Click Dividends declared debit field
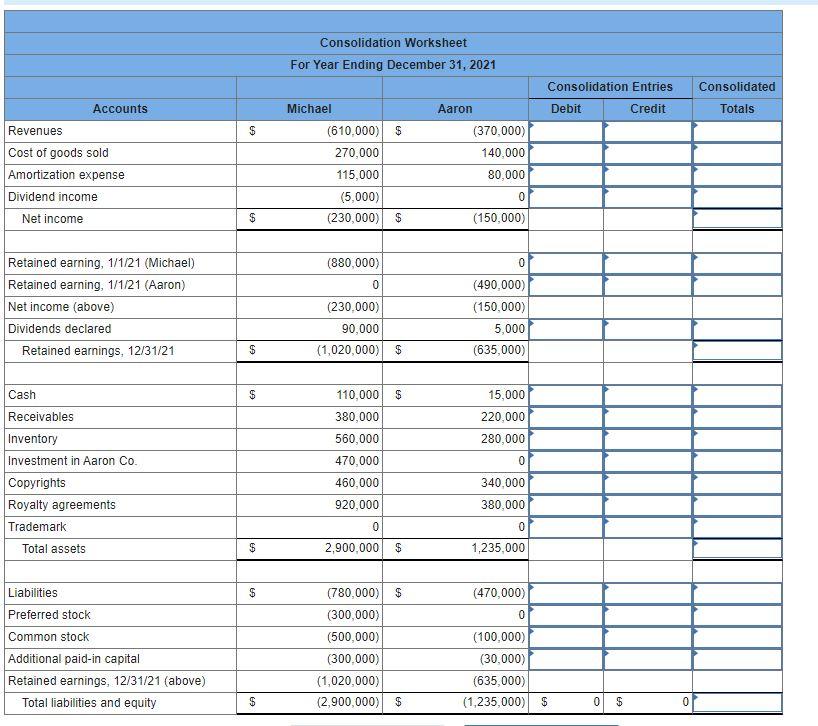This screenshot has height=726, width=818. (x=566, y=329)
